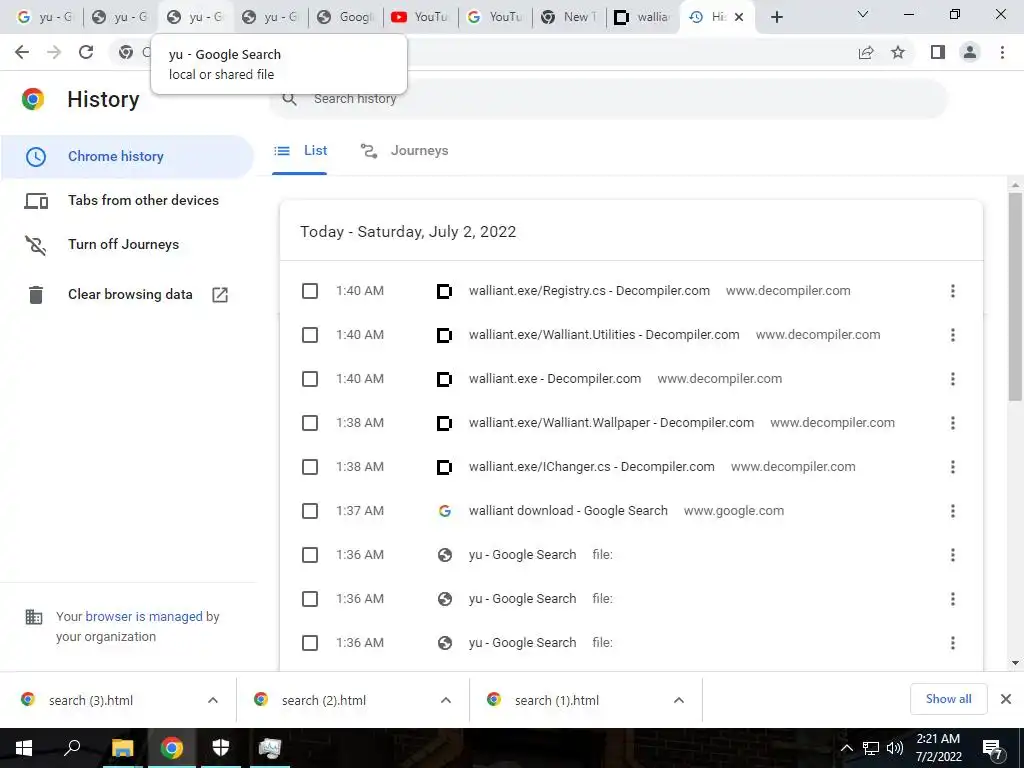Open more actions for walliant.exe - Decompiler.com entry
1024x768 pixels.
point(953,379)
